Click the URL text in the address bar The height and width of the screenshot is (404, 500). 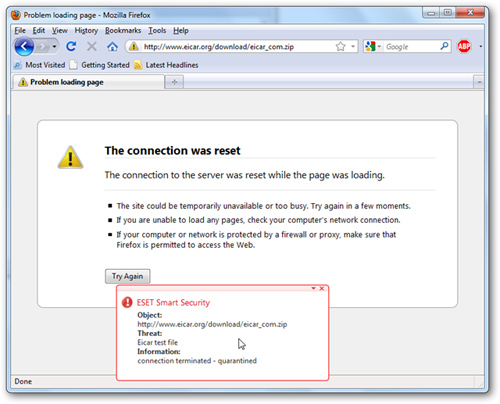point(219,47)
